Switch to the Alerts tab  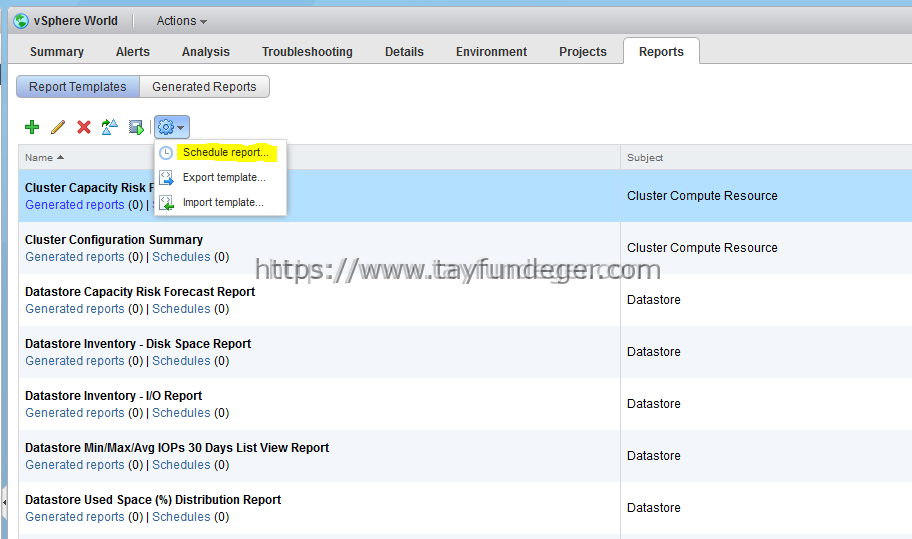133,52
